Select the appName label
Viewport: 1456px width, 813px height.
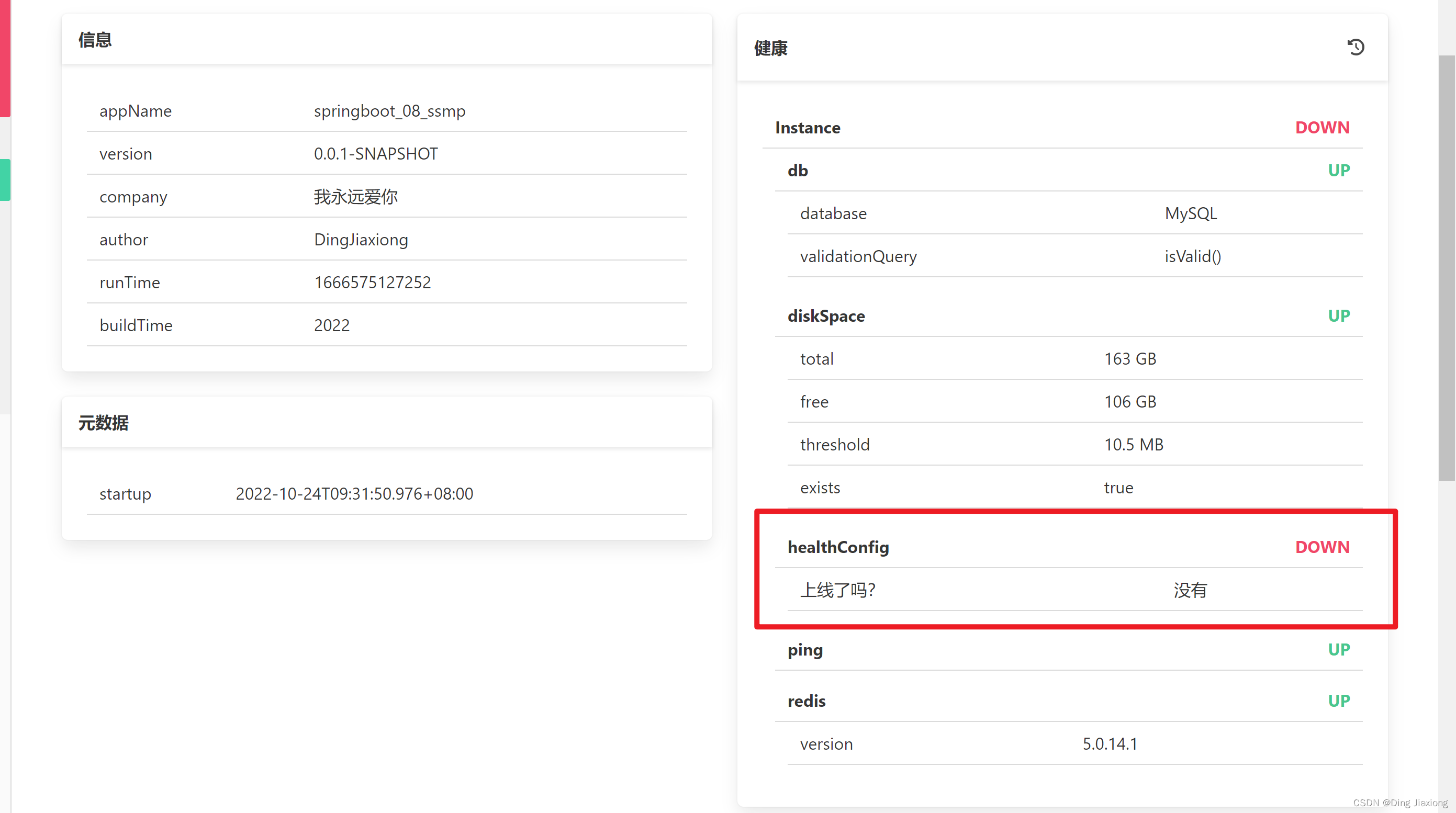(136, 111)
